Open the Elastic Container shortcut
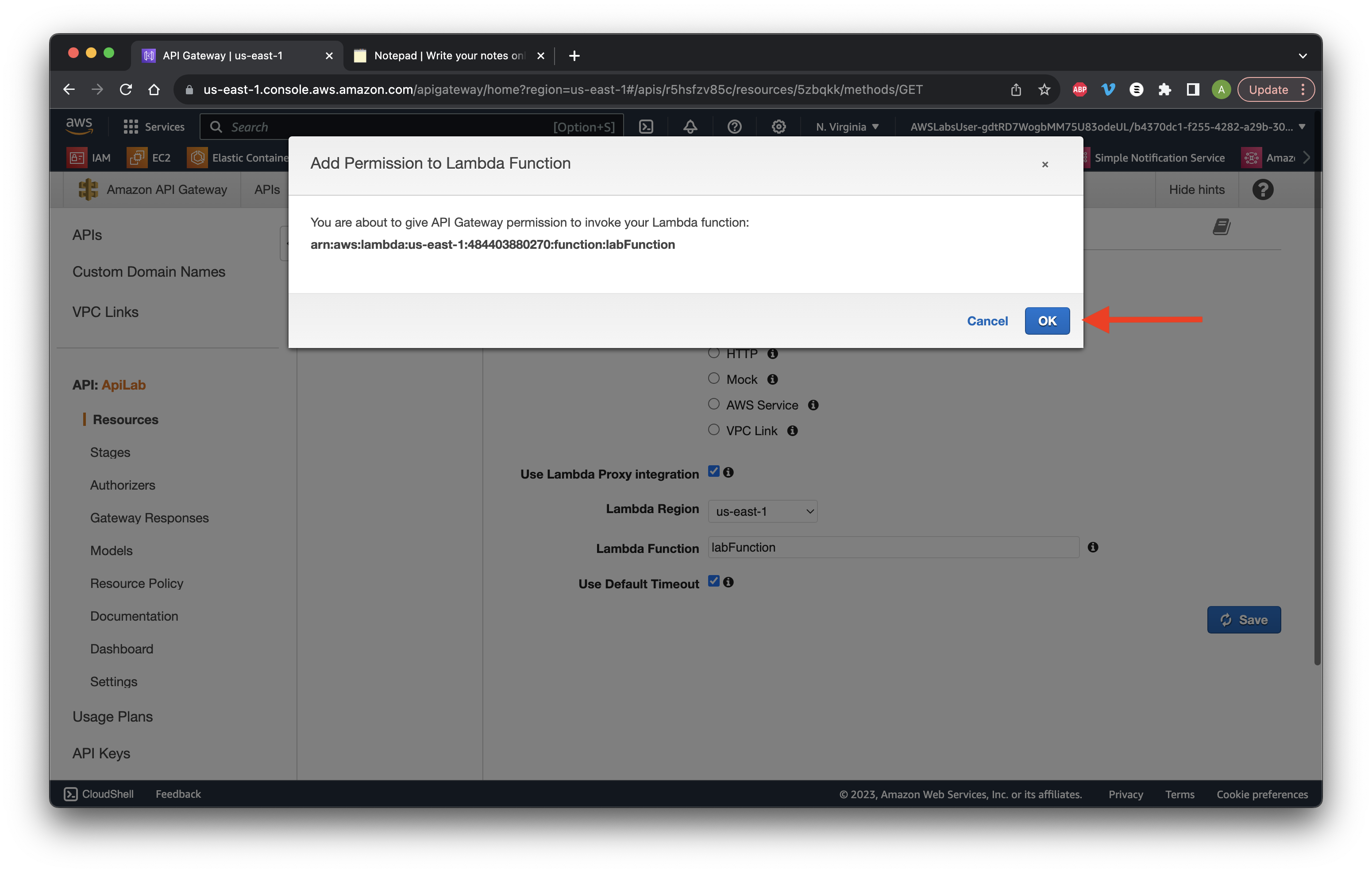Image resolution: width=1372 pixels, height=873 pixels. click(238, 158)
